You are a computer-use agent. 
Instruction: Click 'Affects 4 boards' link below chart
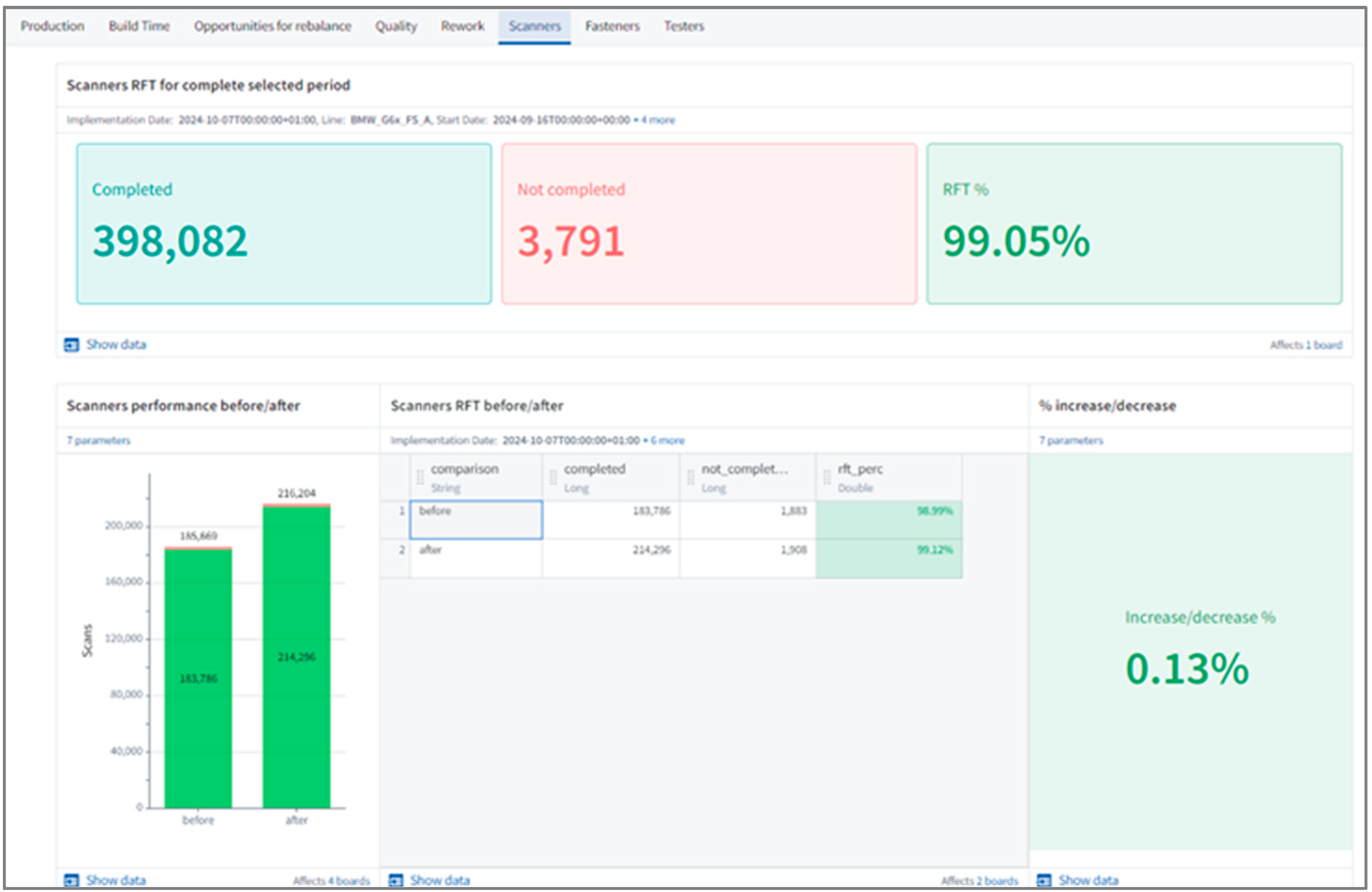[331, 880]
